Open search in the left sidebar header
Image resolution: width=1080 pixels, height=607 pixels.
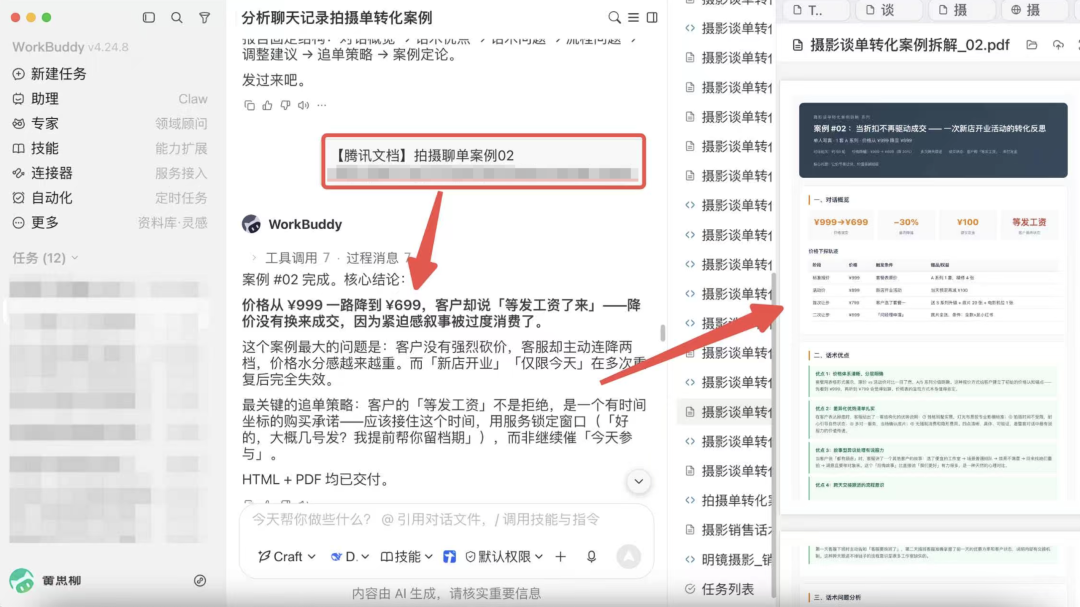pos(177,17)
